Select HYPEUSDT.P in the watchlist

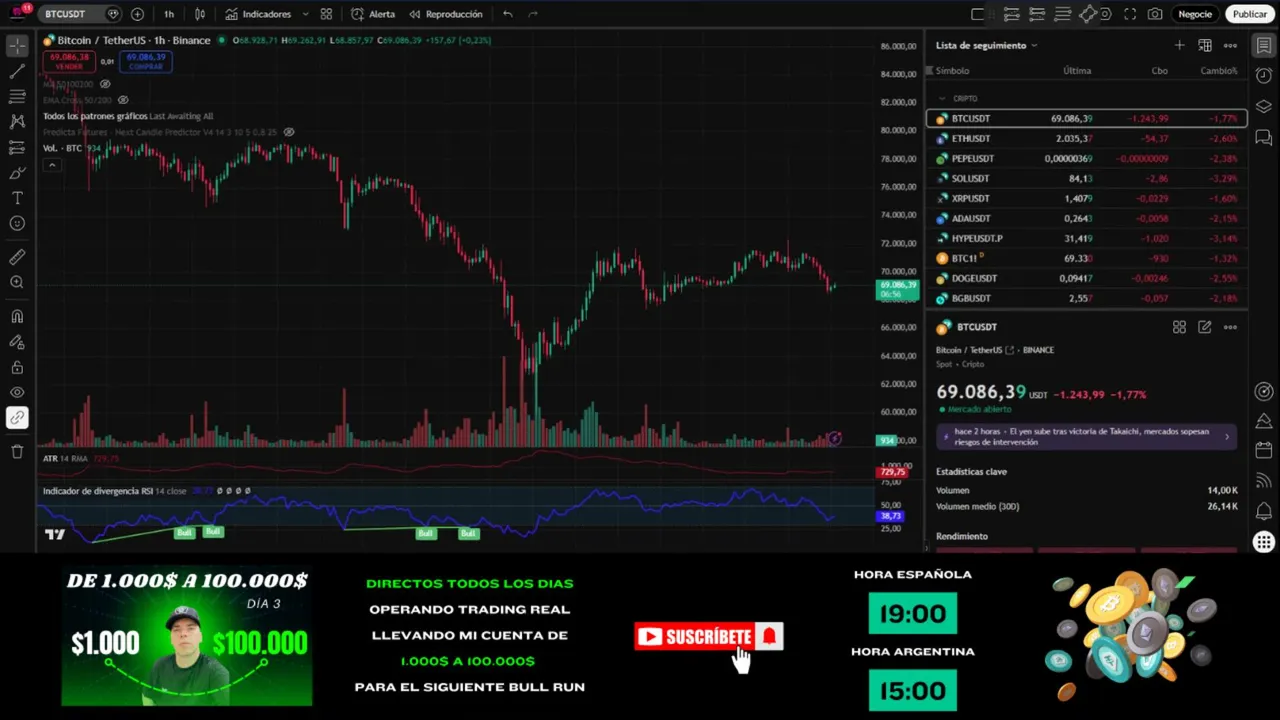[1087, 238]
